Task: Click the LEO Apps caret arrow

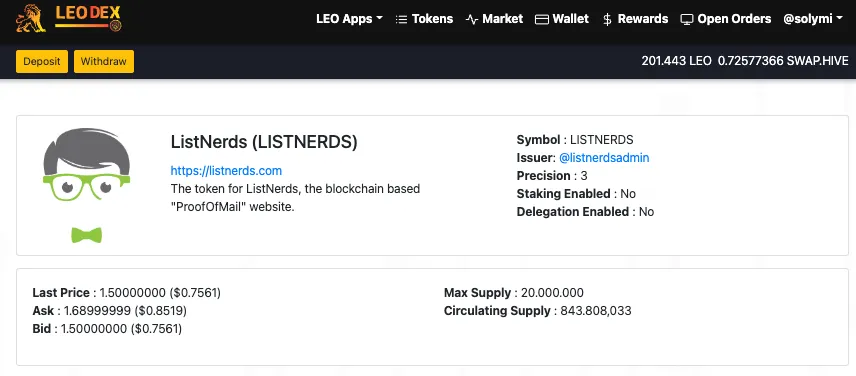Action: click(x=379, y=19)
